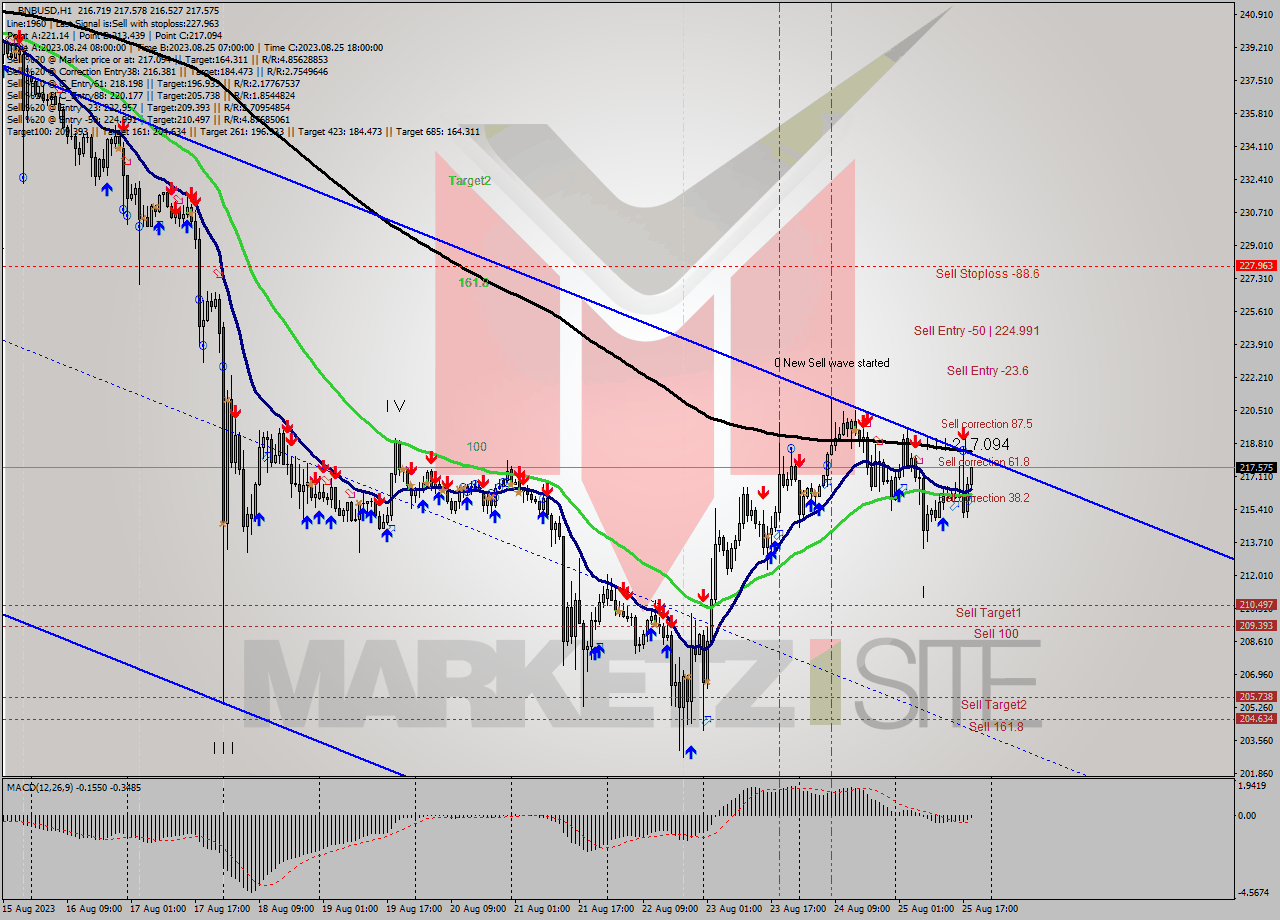Click the 'Sell 100' label

pos(996,634)
